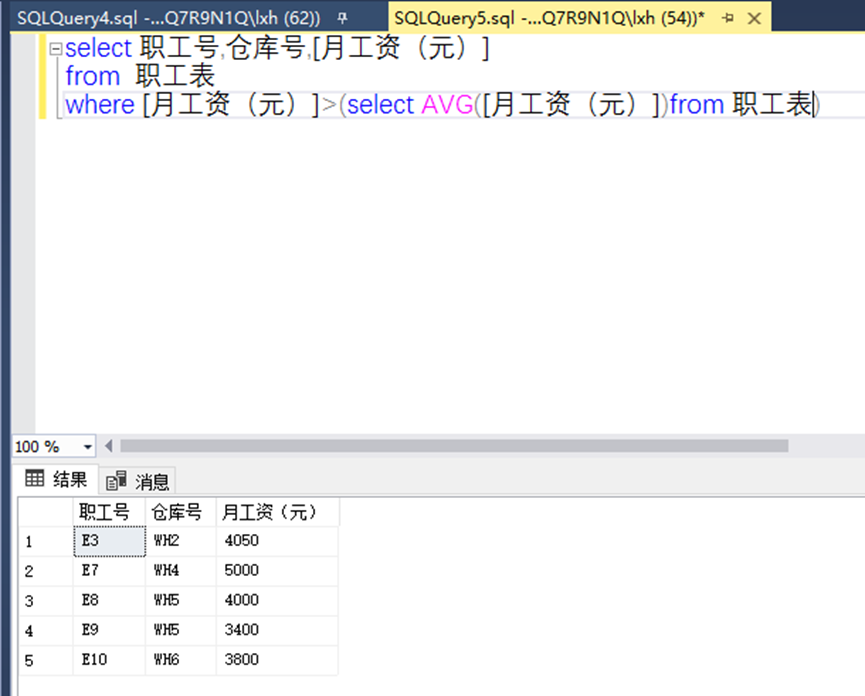This screenshot has width=865, height=696.
Task: Pin the SQLQuery4.sql tab
Action: pos(342,19)
